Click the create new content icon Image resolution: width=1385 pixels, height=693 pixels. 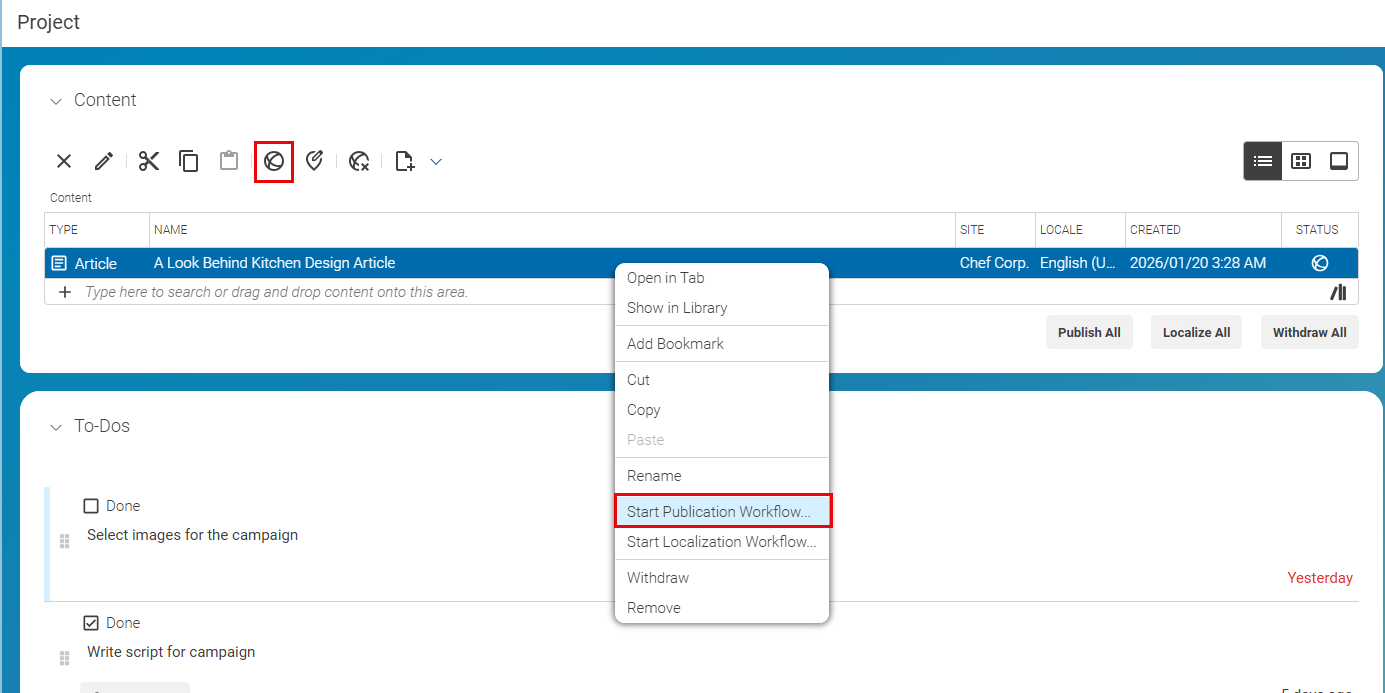tap(404, 161)
